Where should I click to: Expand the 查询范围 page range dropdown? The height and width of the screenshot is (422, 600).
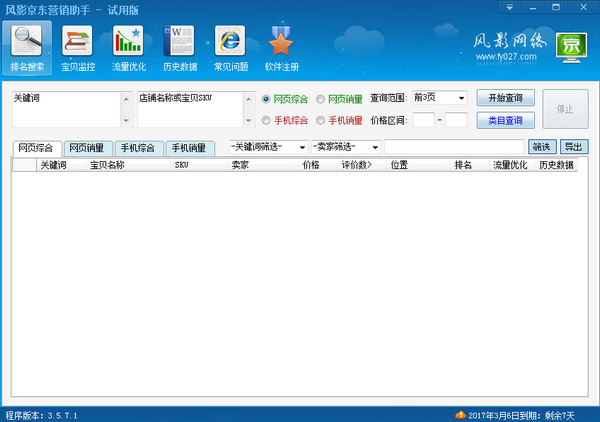click(460, 98)
